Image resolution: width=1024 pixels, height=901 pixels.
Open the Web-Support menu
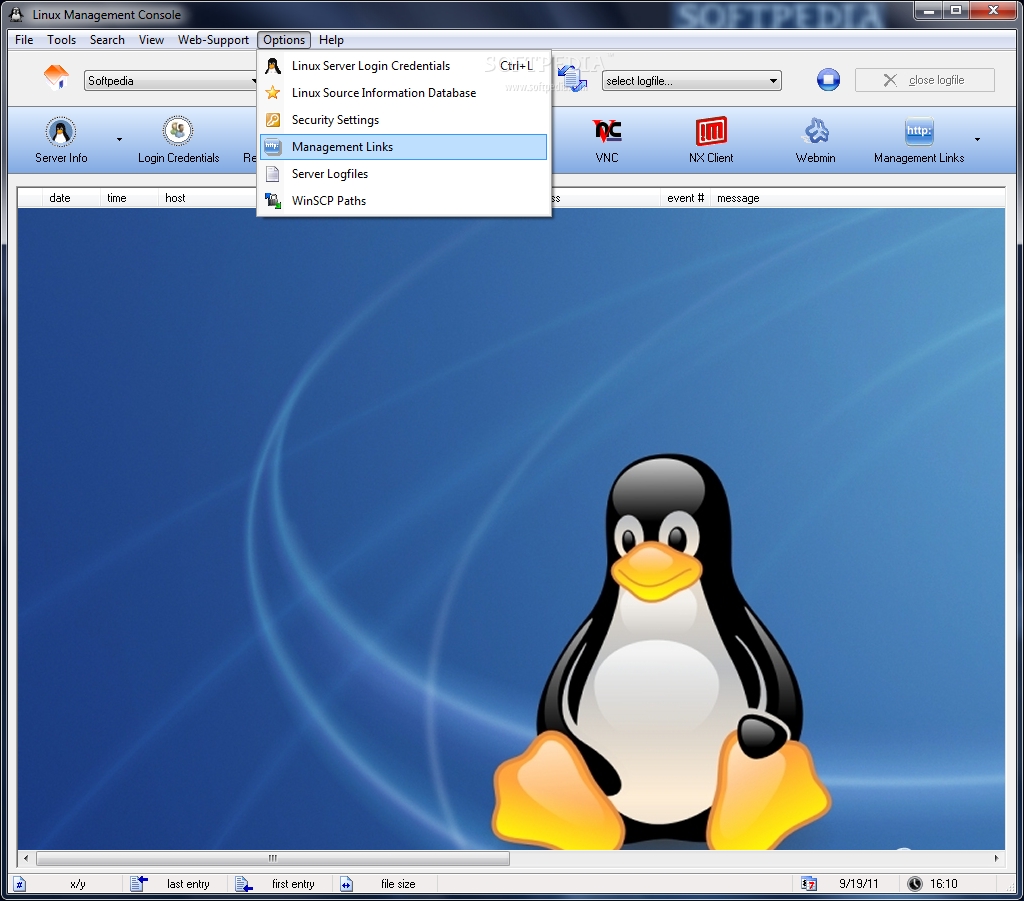214,40
